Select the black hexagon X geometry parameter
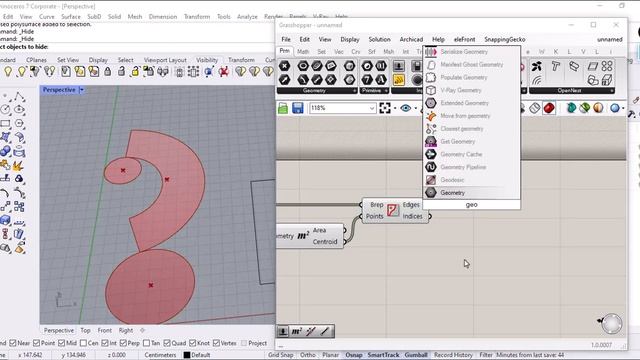Image resolution: width=640 pixels, height=360 pixels. (x=284, y=66)
